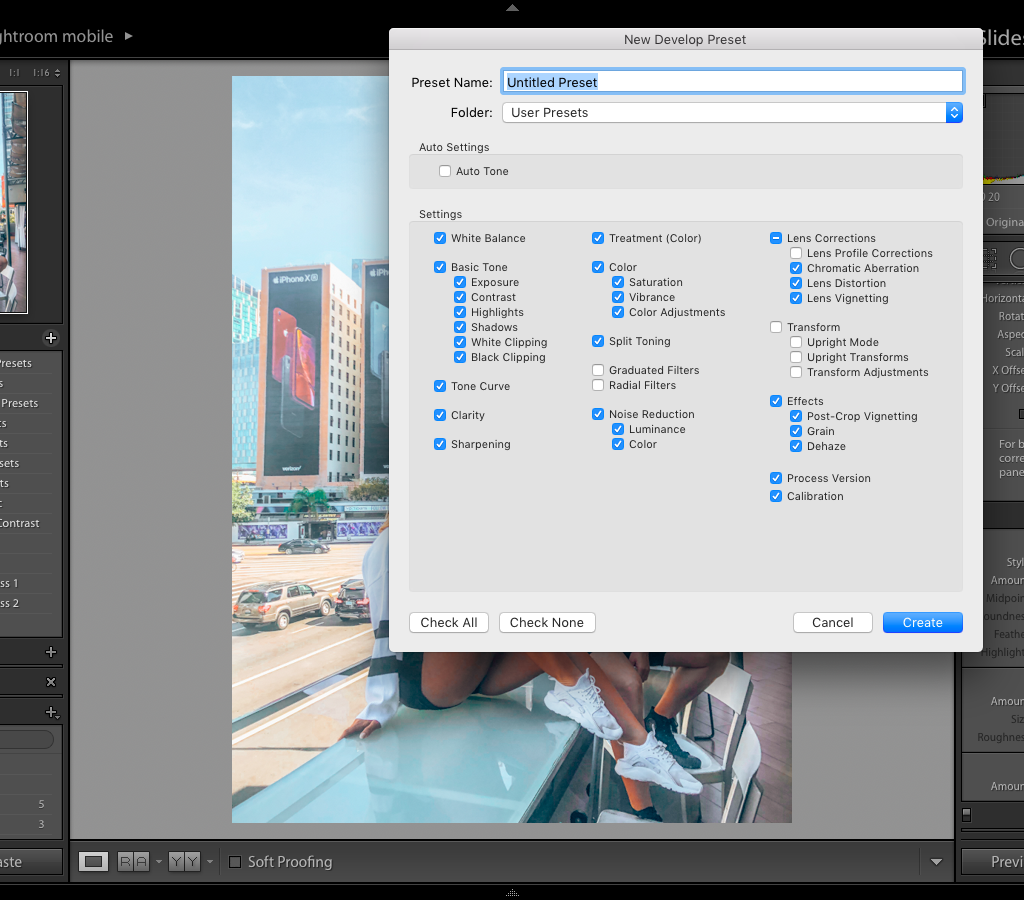
Task: Enable the Auto Tone checkbox
Action: click(x=445, y=170)
